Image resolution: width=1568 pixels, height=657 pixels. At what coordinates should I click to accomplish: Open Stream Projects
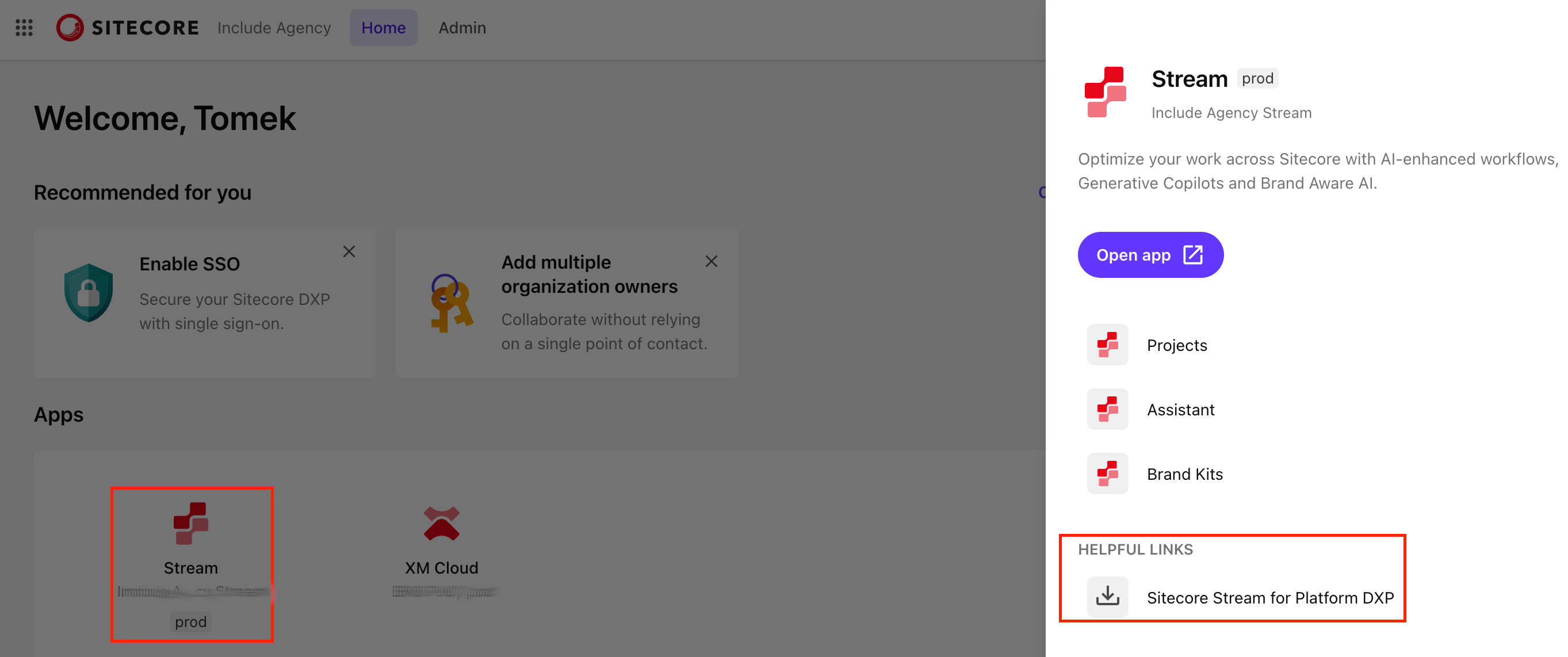click(1177, 345)
